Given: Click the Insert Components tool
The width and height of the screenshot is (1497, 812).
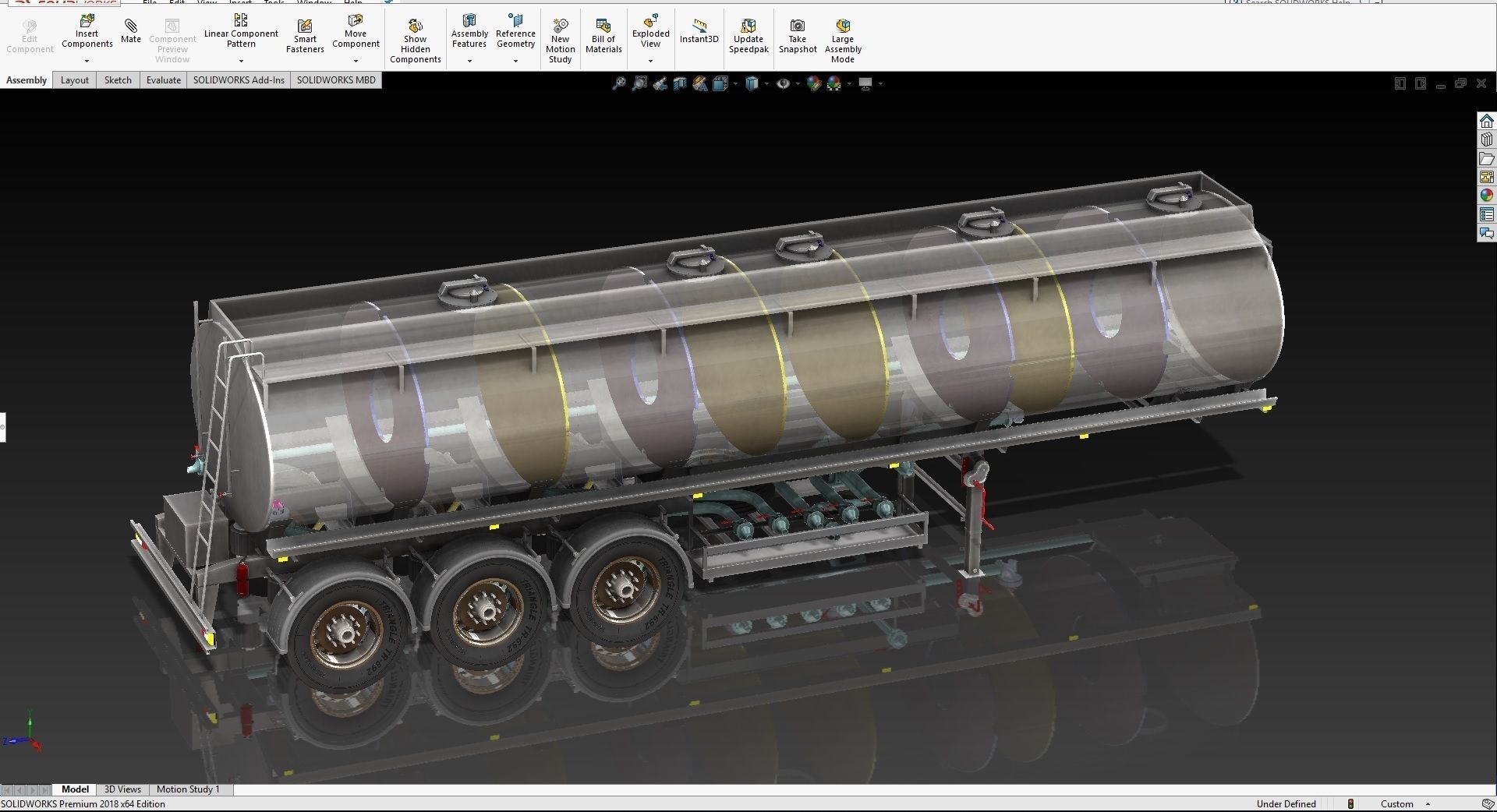Looking at the screenshot, I should (x=87, y=31).
